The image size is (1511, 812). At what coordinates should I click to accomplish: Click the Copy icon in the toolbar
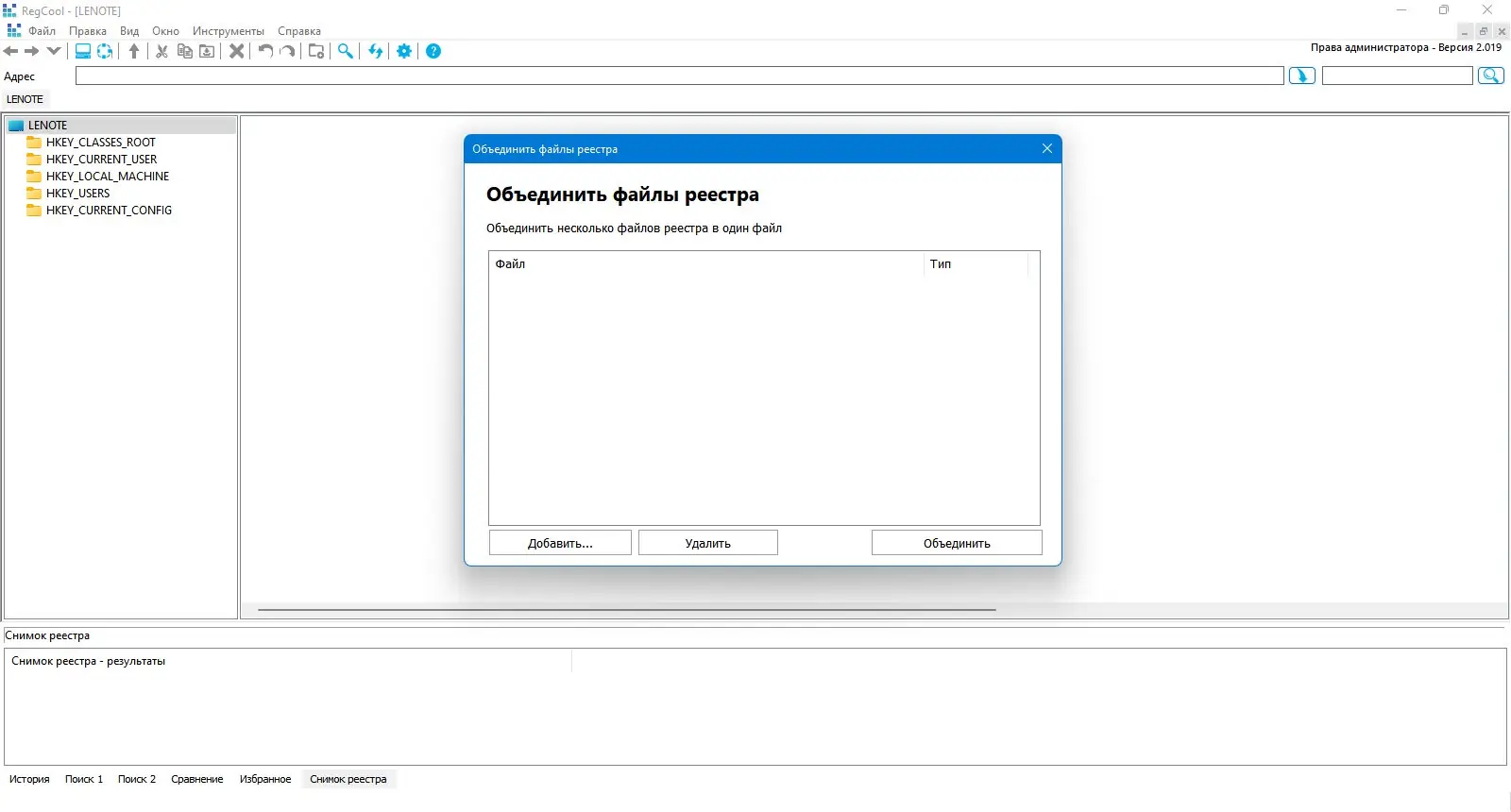185,51
